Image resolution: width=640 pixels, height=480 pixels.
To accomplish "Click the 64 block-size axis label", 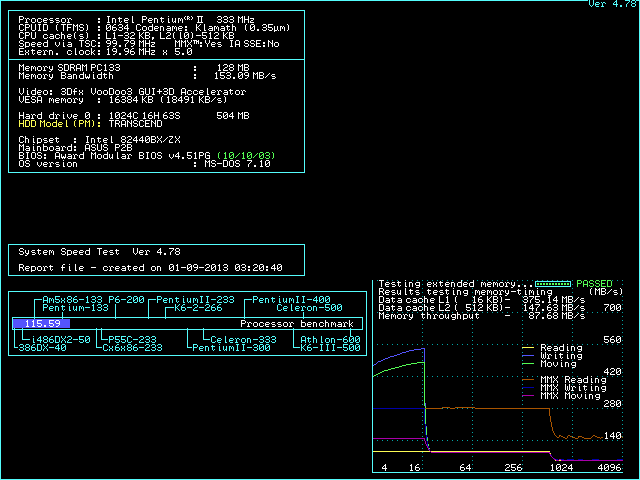I will (465, 468).
